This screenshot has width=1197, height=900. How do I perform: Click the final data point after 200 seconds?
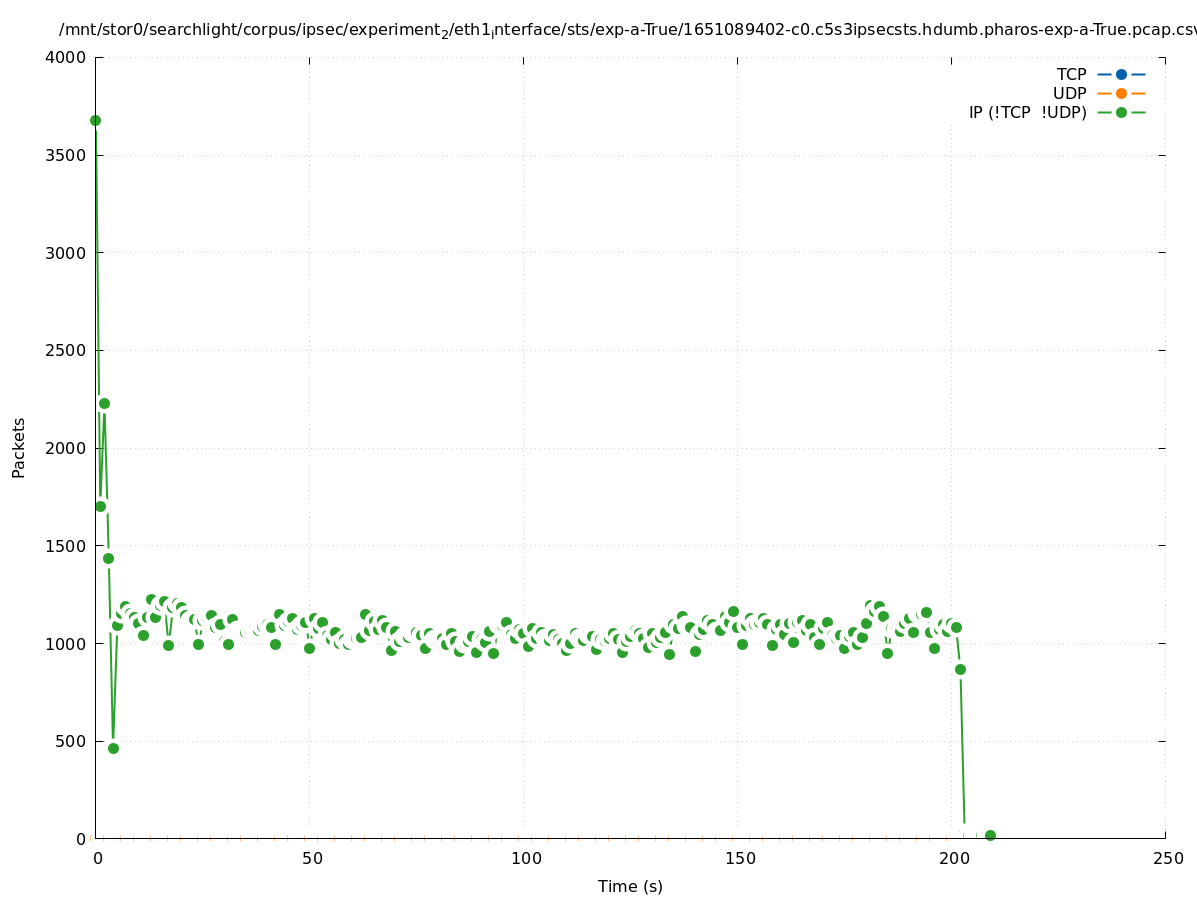tap(990, 835)
